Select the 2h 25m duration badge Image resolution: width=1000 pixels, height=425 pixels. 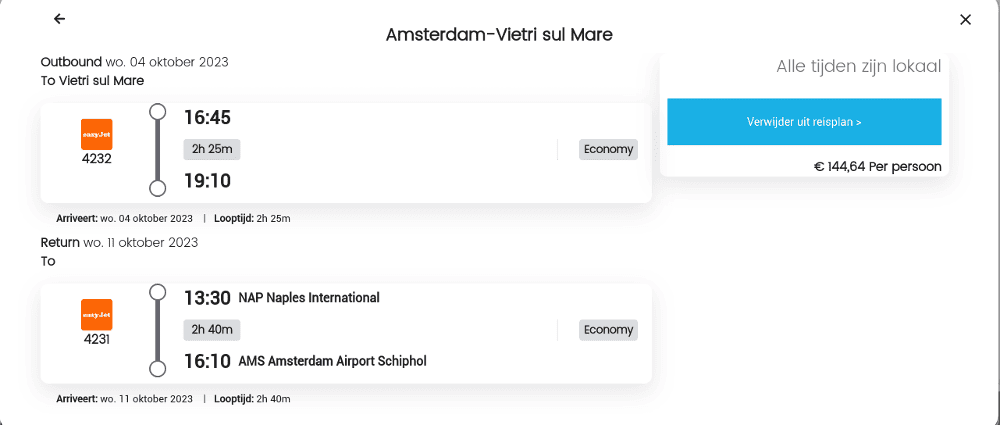click(212, 149)
